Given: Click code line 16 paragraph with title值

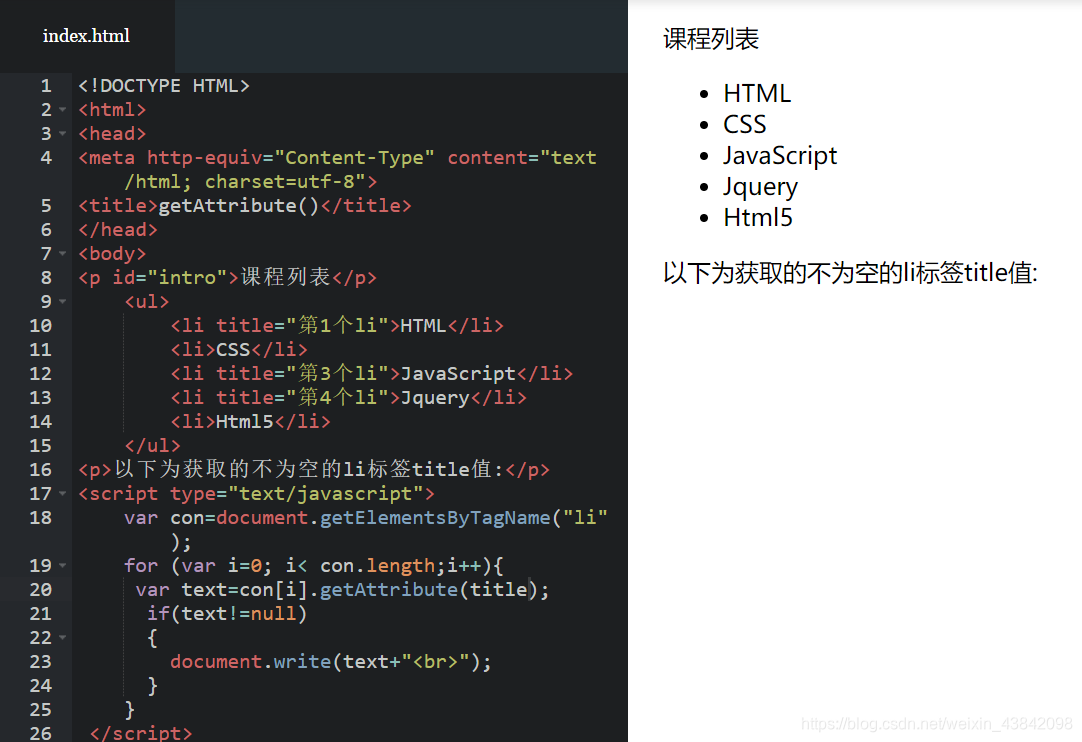Looking at the screenshot, I should point(314,469).
